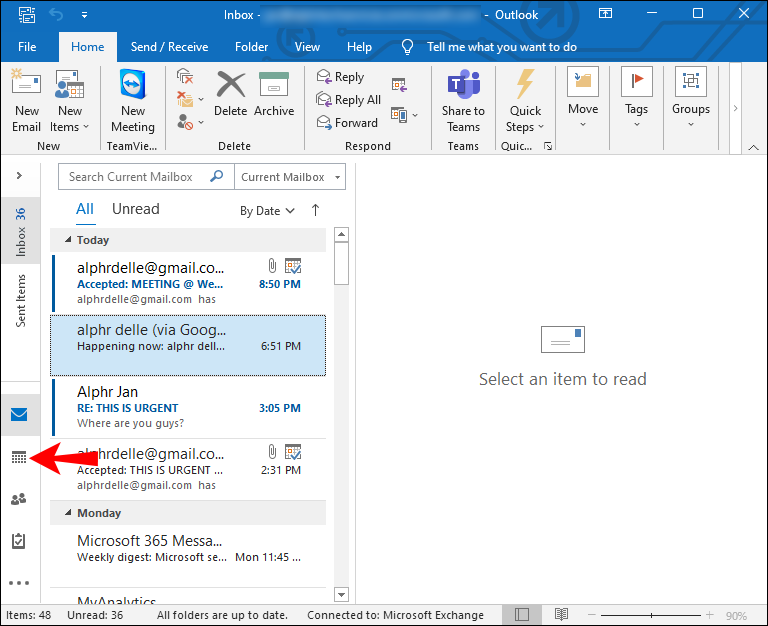Open the Tags menu

[x=636, y=98]
